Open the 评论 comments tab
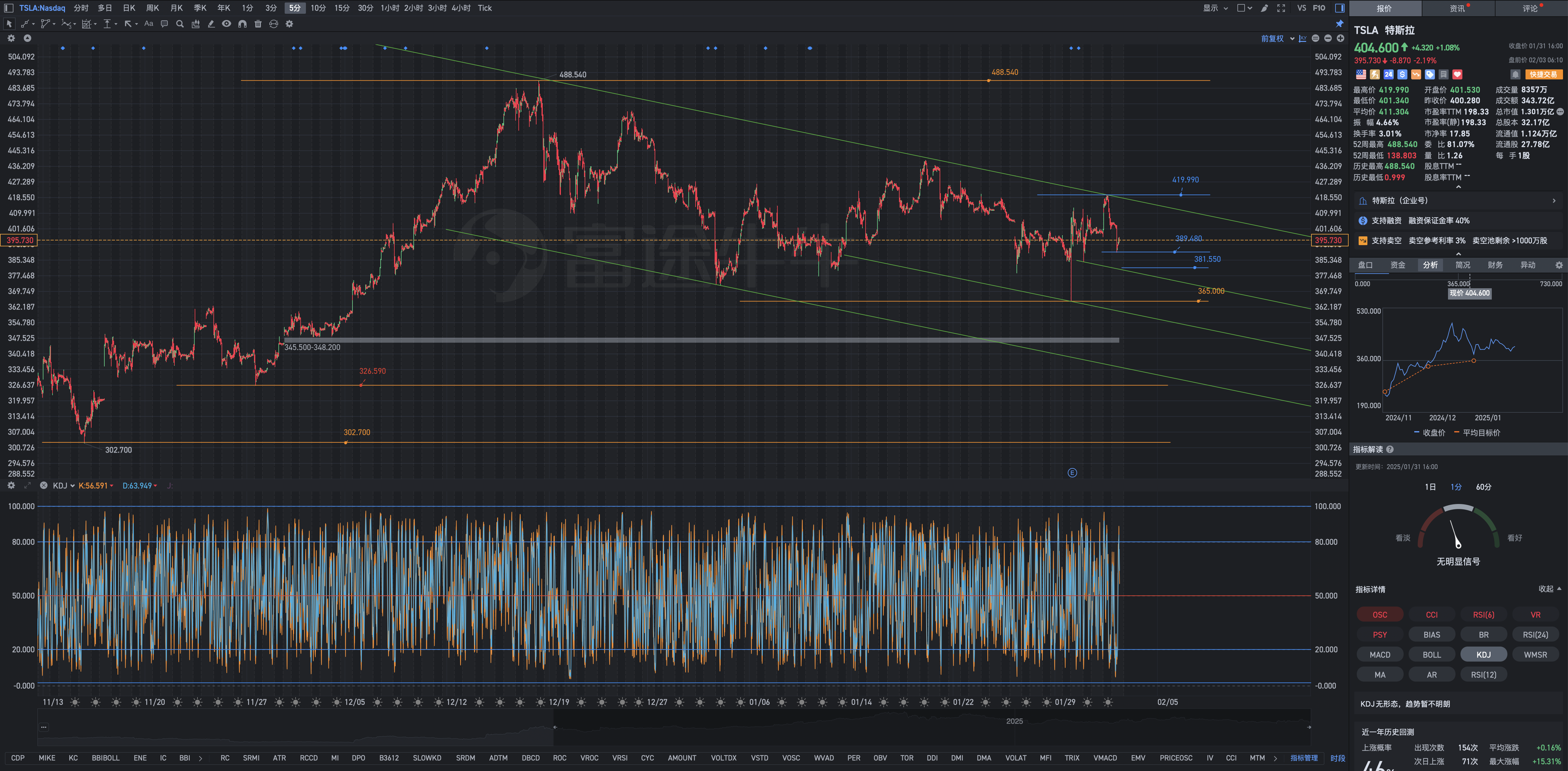This screenshot has height=771, width=1568. pos(1530,8)
